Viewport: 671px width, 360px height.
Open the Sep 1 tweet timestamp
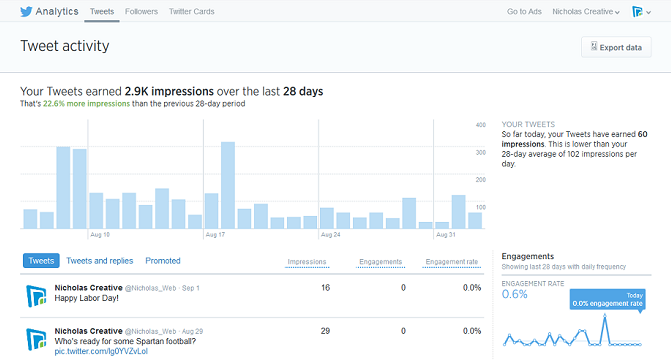191,288
